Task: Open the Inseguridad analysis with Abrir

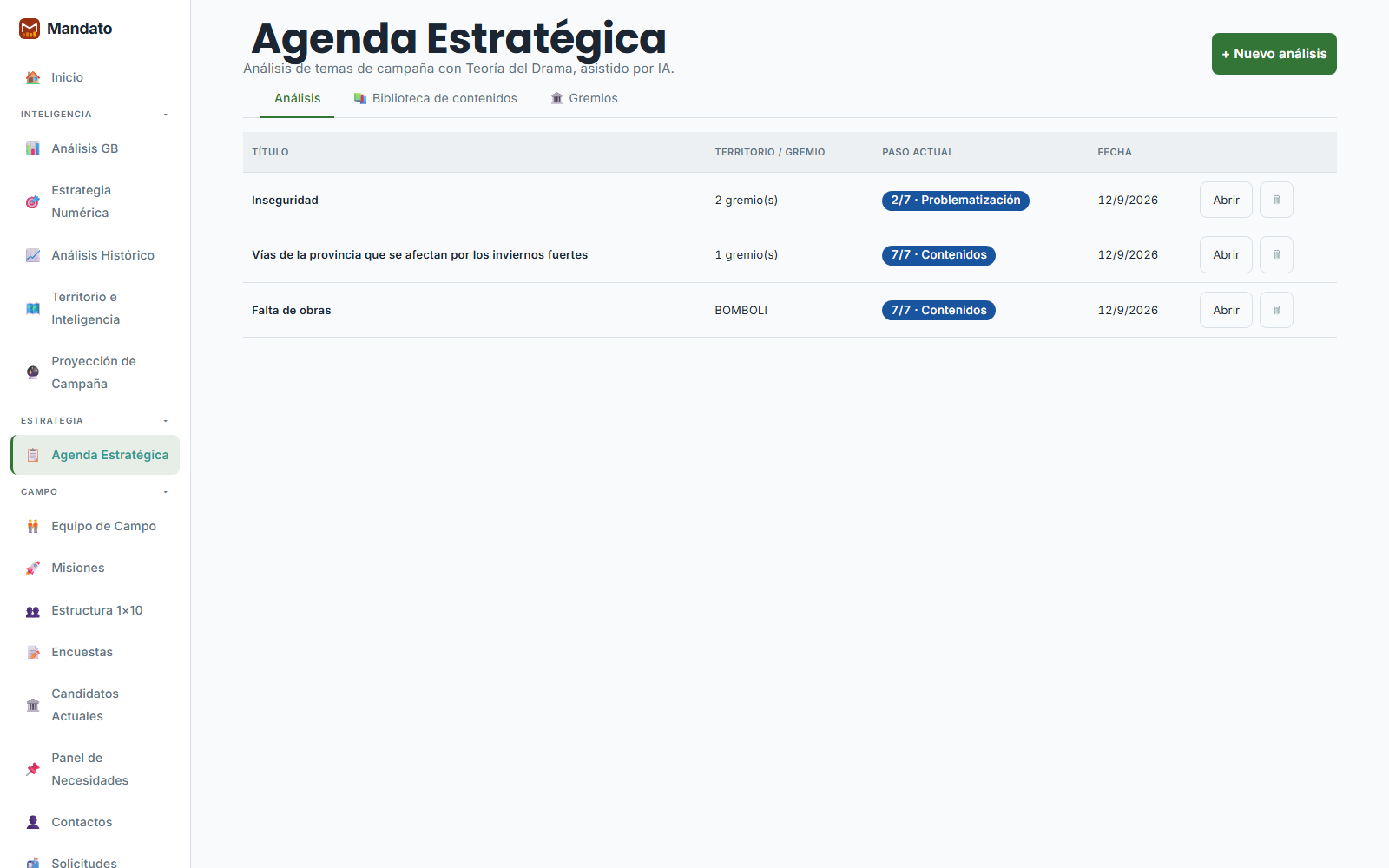Action: coord(1226,200)
